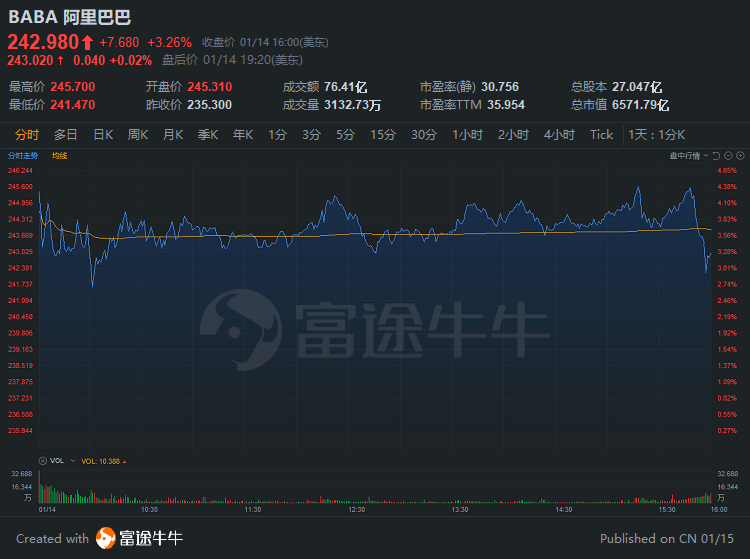
Task: Select the 分时 intraday tab
Action: 27,135
